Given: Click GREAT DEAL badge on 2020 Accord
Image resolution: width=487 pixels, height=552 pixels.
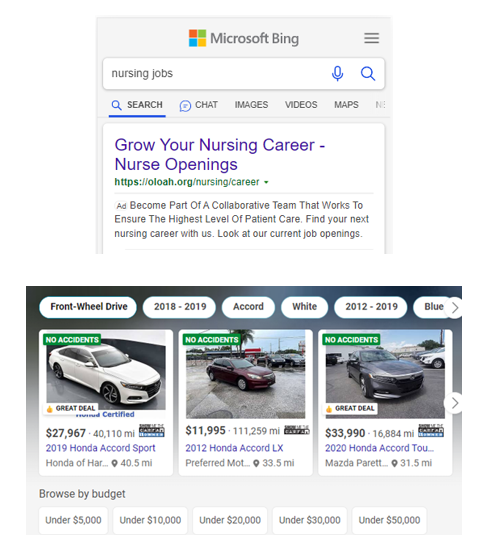Looking at the screenshot, I should point(351,408).
